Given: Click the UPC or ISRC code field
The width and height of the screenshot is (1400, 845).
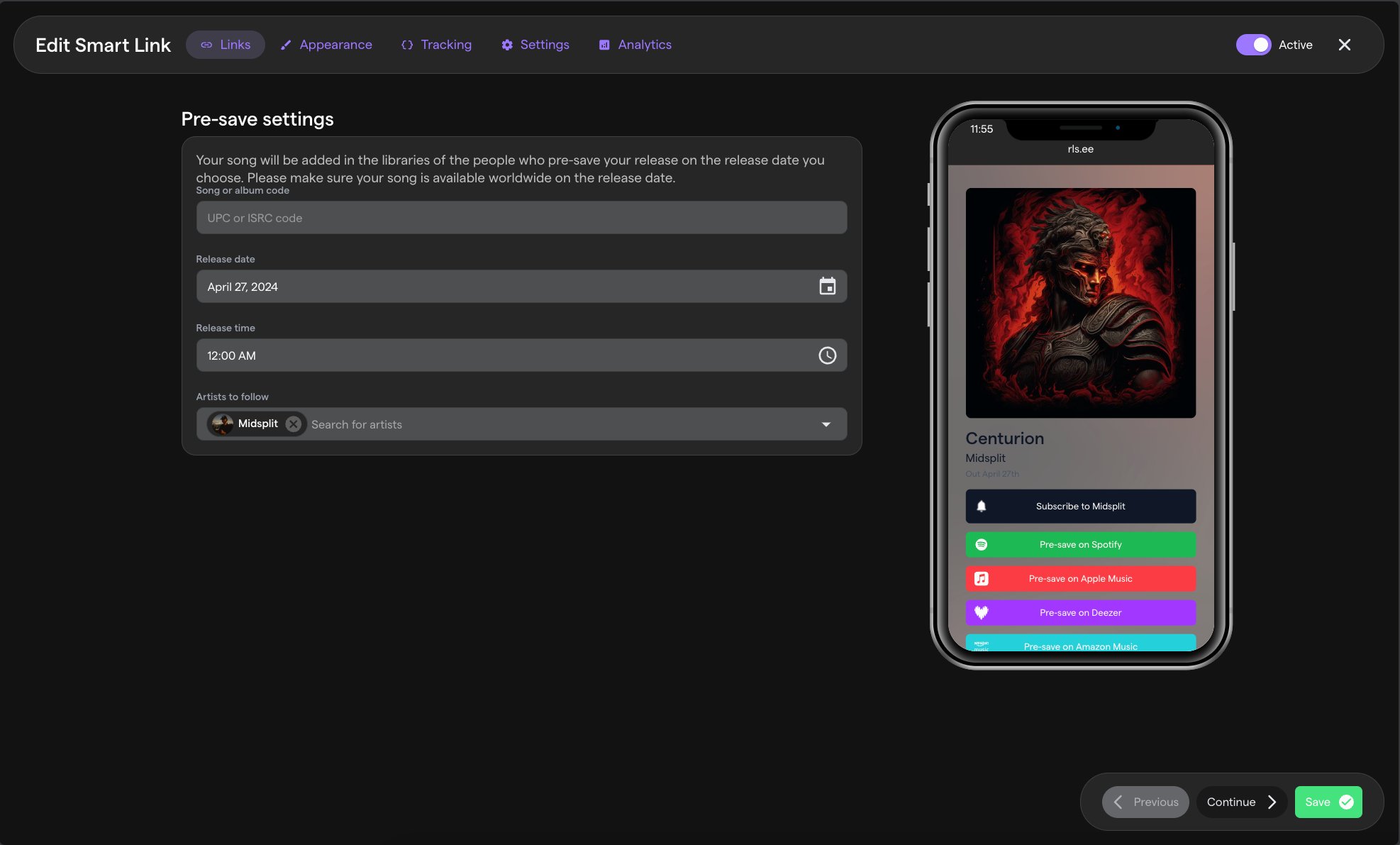Looking at the screenshot, I should tap(521, 218).
